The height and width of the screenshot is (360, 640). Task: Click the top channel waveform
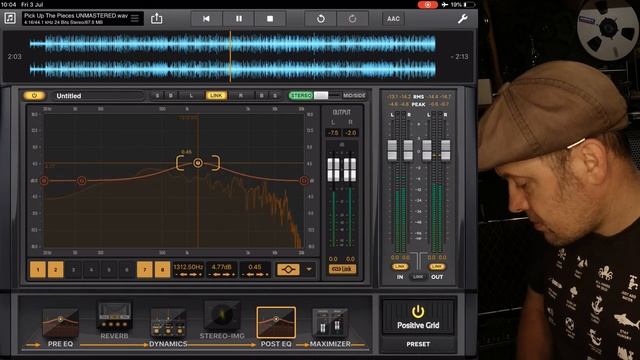point(233,44)
